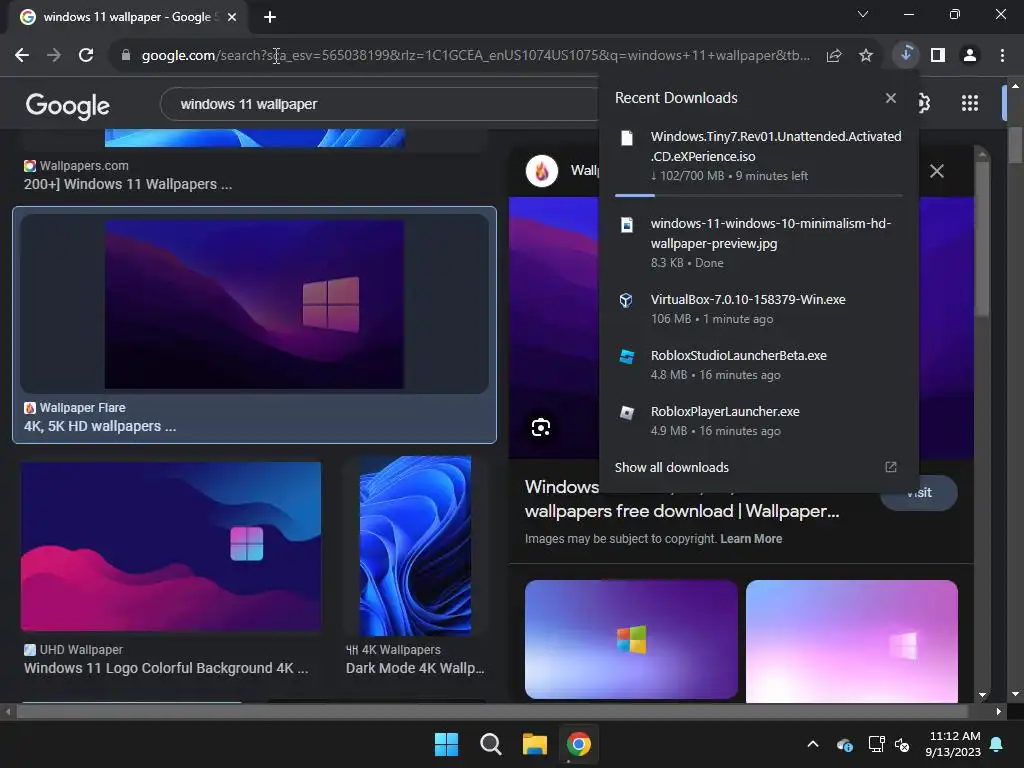Close the image preview panel
Viewport: 1024px width, 768px height.
coord(936,171)
